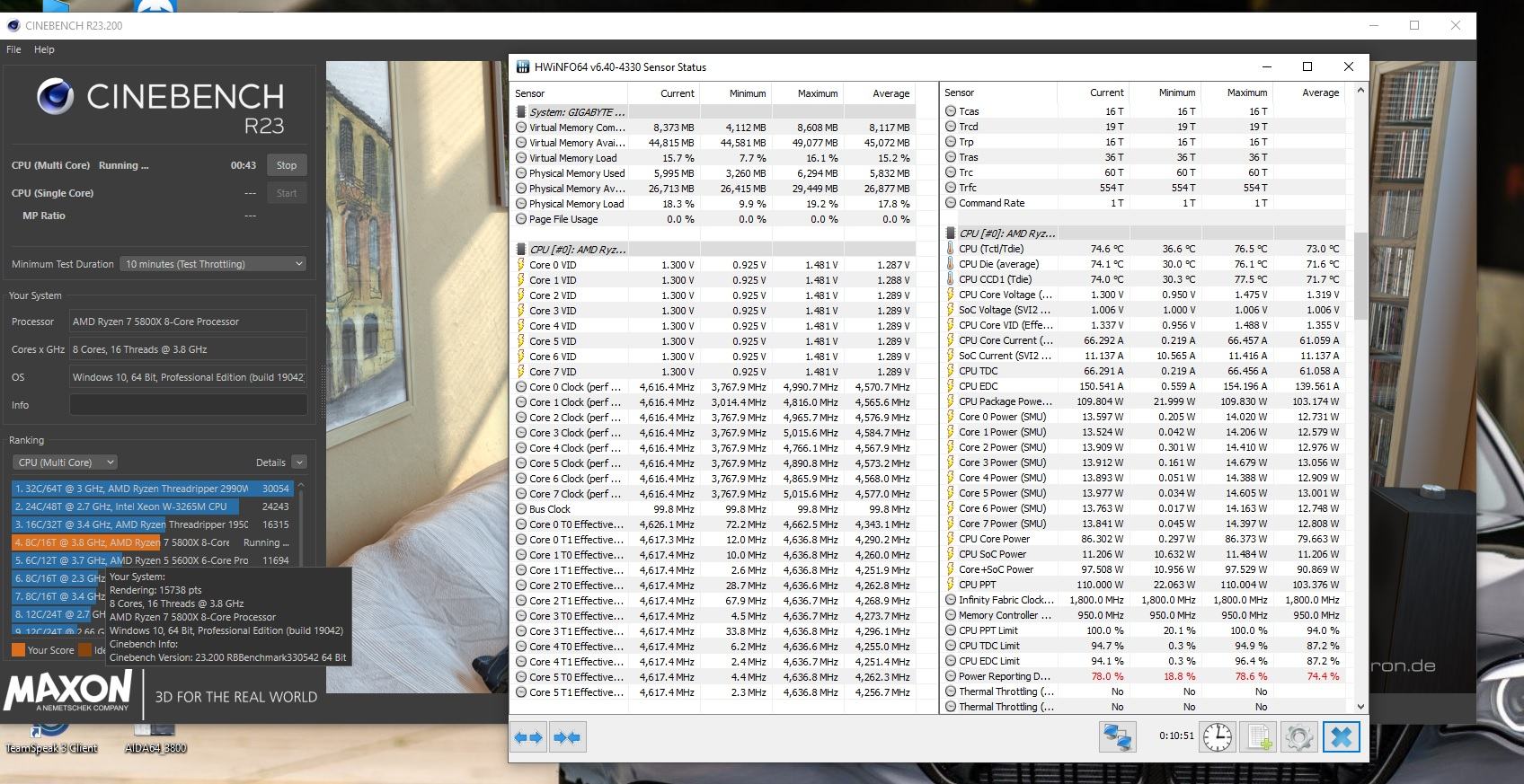Select the CPU PPT sensor row
The width and height of the screenshot is (1524, 784).
click(1144, 585)
